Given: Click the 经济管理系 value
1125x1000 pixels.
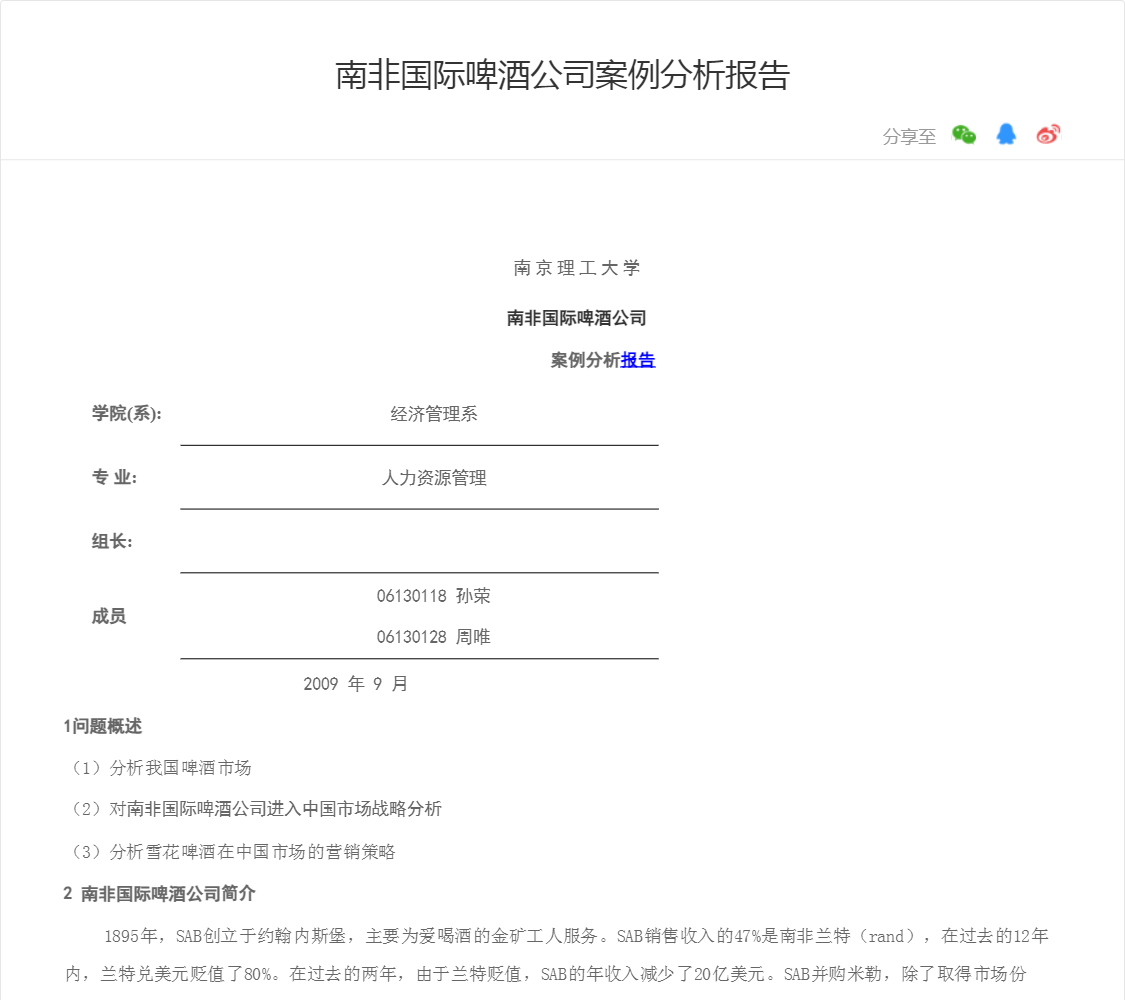Looking at the screenshot, I should tap(434, 414).
